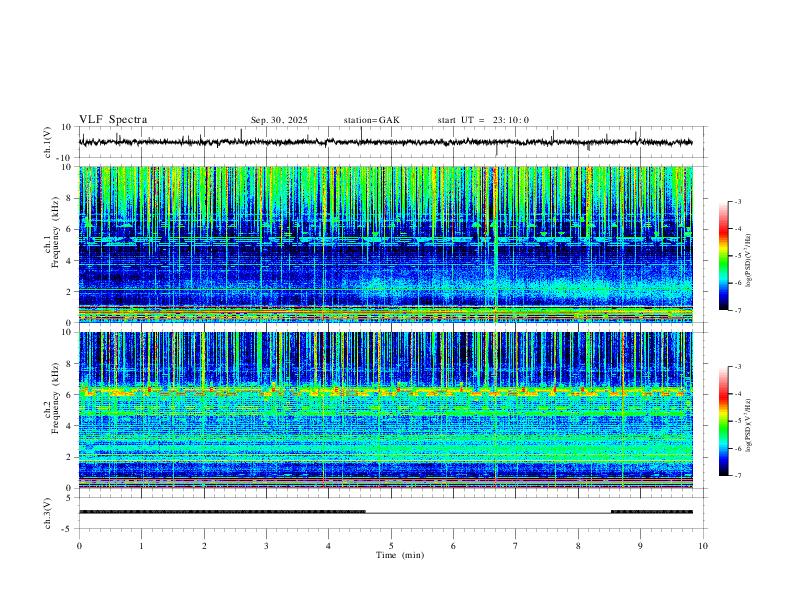Click the ch.2 'Frequency (kHz)' axis label
The height and width of the screenshot is (612, 792).
(55, 399)
